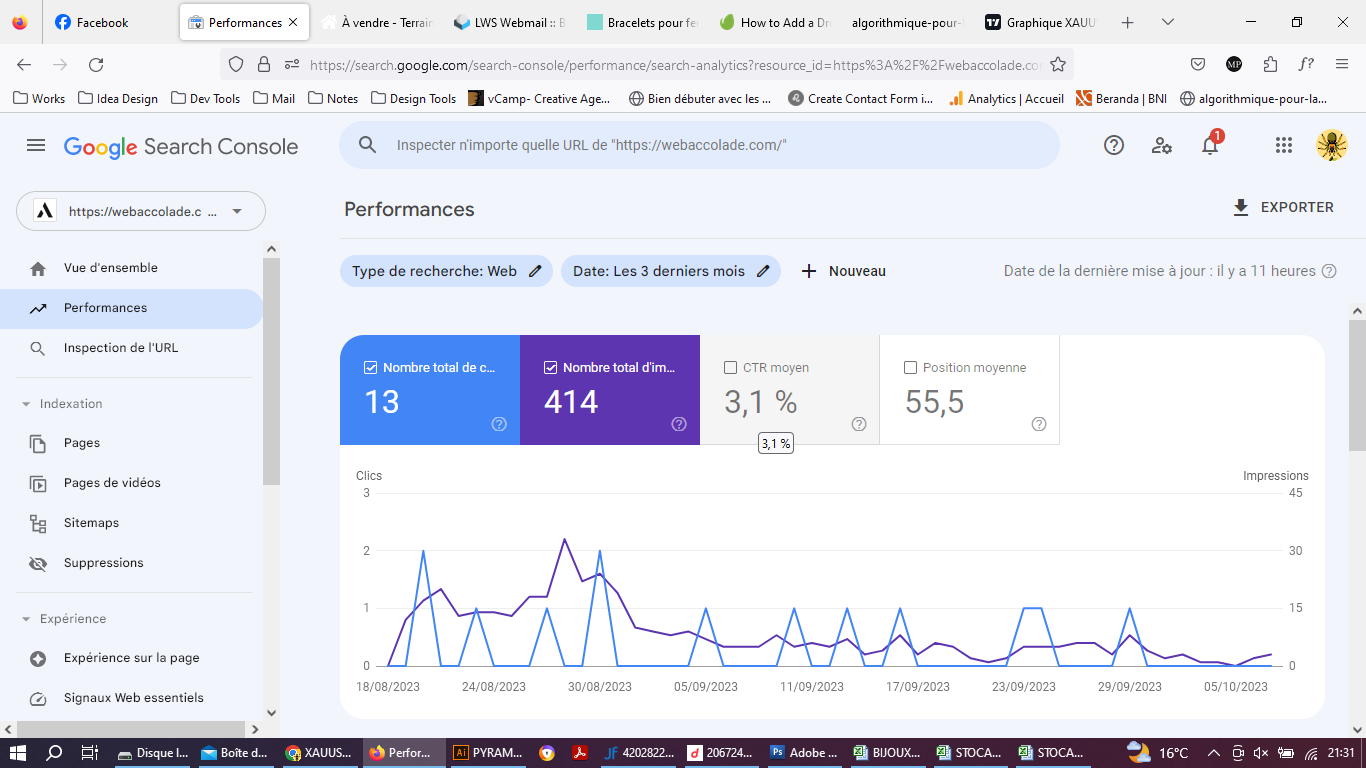Screen dimensions: 1366x768
Task: Switch to Graphique XAUUSD tab
Action: click(1040, 22)
